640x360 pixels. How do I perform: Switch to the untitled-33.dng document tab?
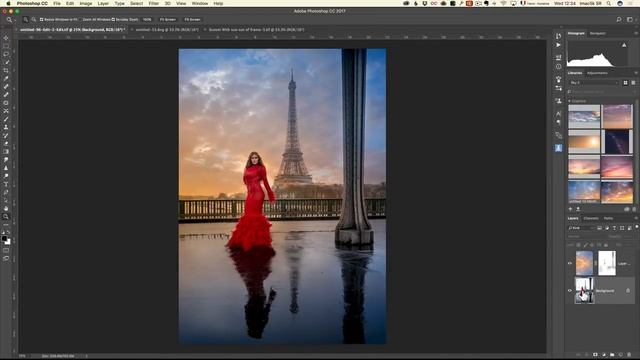[x=167, y=30]
